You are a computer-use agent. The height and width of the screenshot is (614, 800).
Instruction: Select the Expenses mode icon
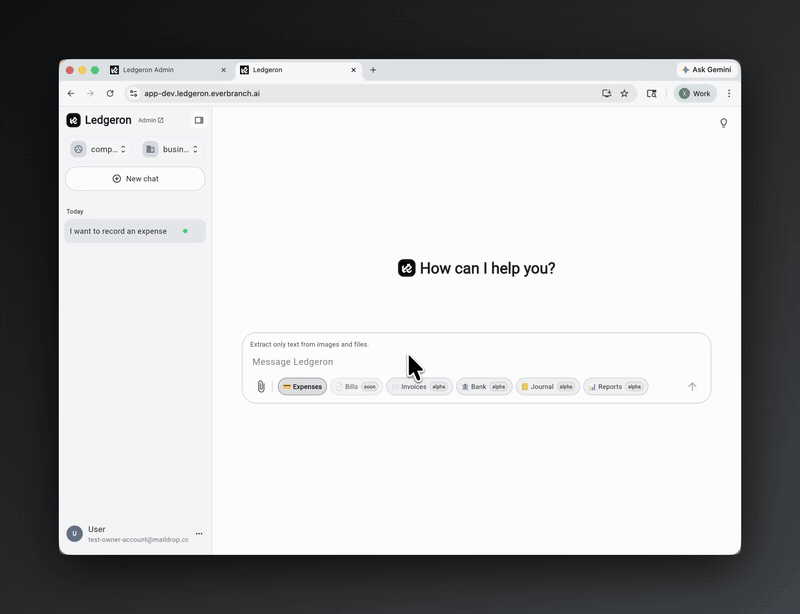point(289,387)
